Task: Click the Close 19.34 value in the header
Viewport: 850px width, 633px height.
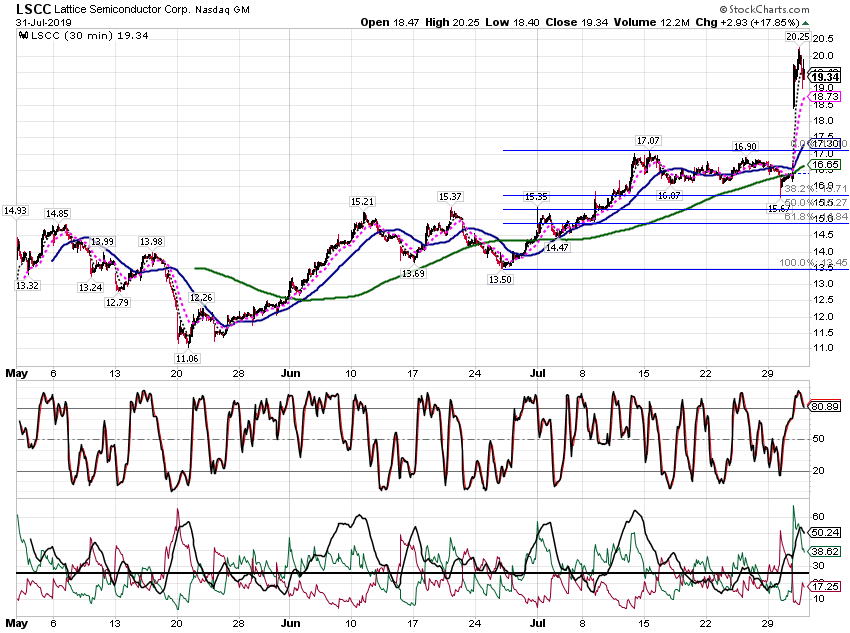Action: click(x=577, y=22)
